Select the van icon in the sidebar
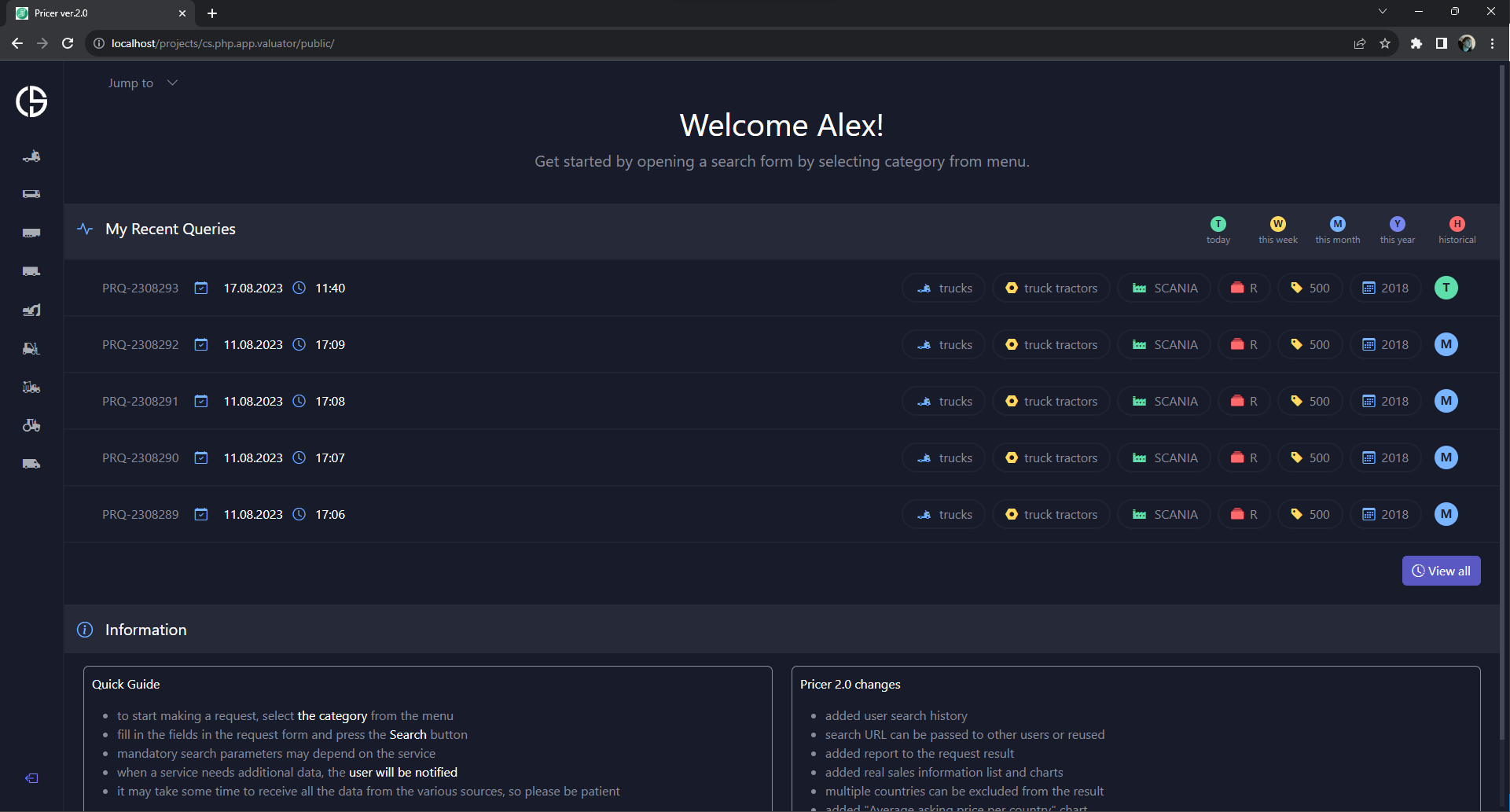This screenshot has height=812, width=1510. tap(31, 464)
